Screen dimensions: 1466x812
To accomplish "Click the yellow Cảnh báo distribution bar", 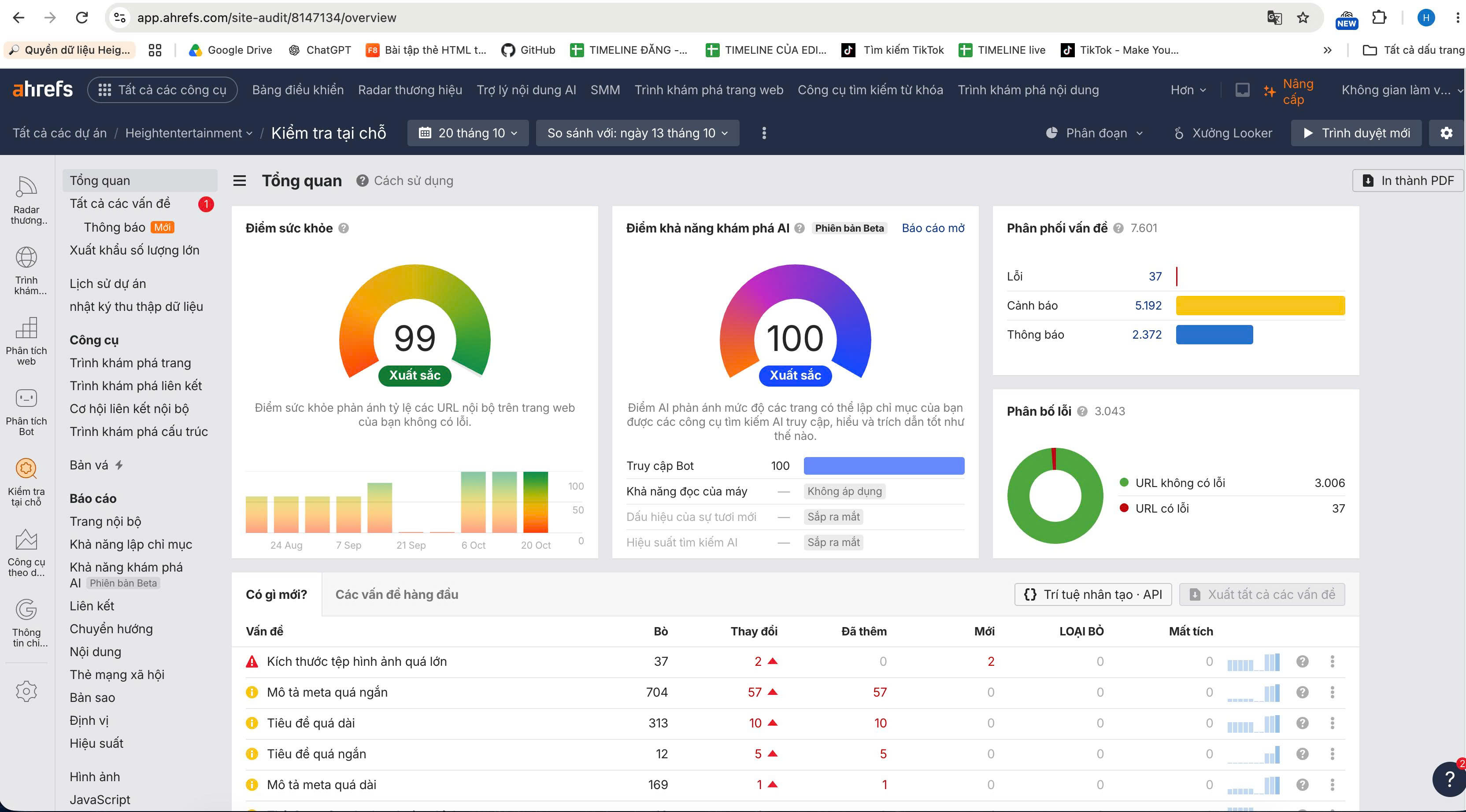I will coord(1261,306).
